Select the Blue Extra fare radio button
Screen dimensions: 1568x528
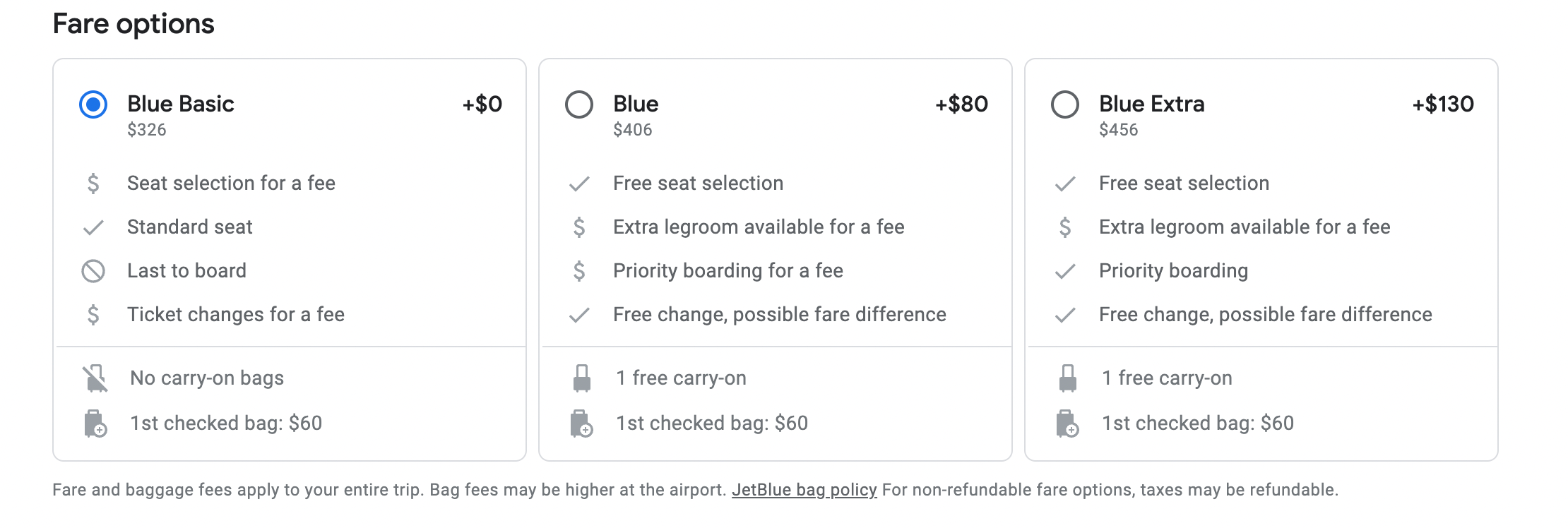pos(1065,104)
